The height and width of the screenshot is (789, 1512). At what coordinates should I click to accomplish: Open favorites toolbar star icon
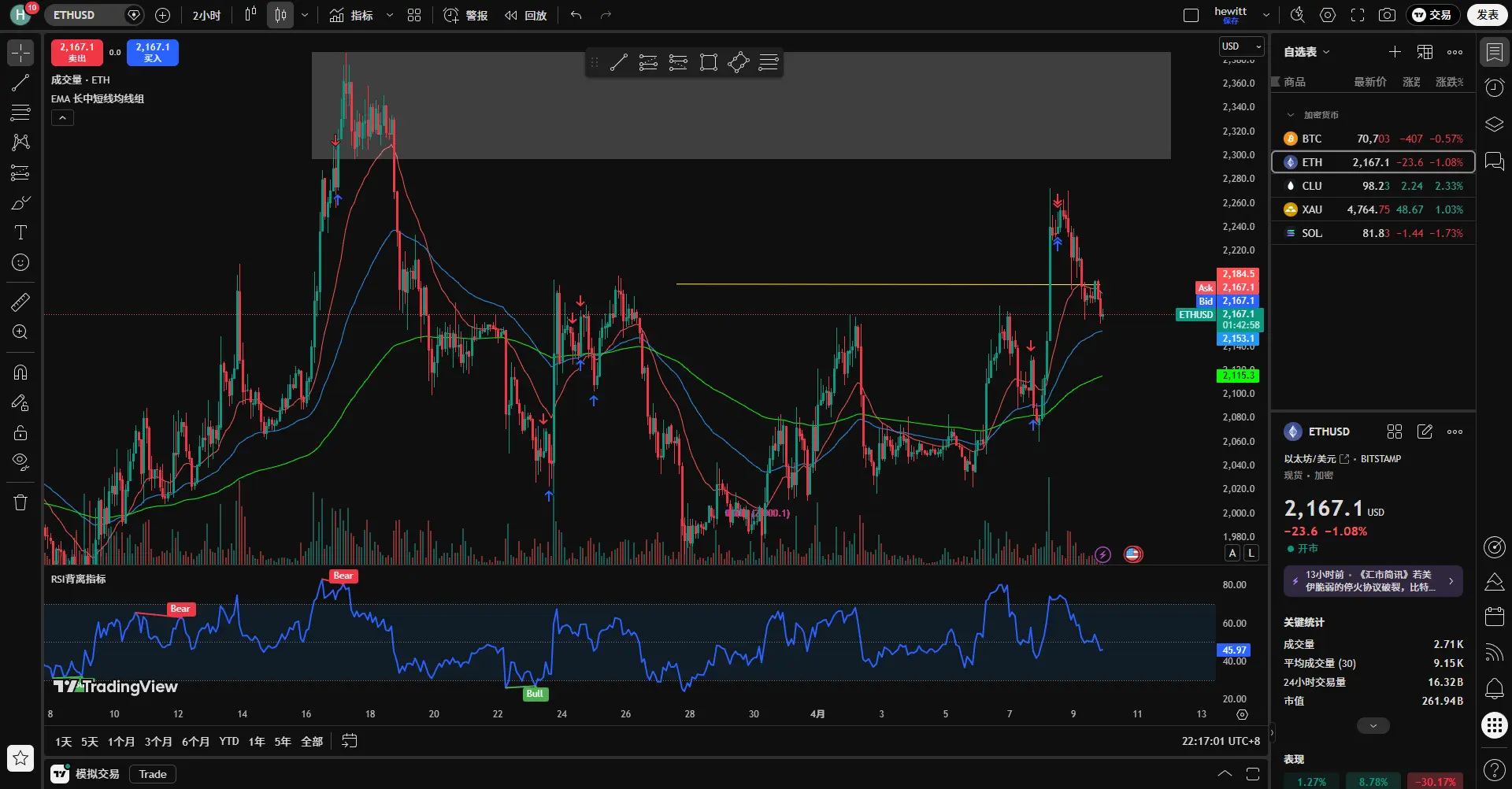[x=20, y=758]
